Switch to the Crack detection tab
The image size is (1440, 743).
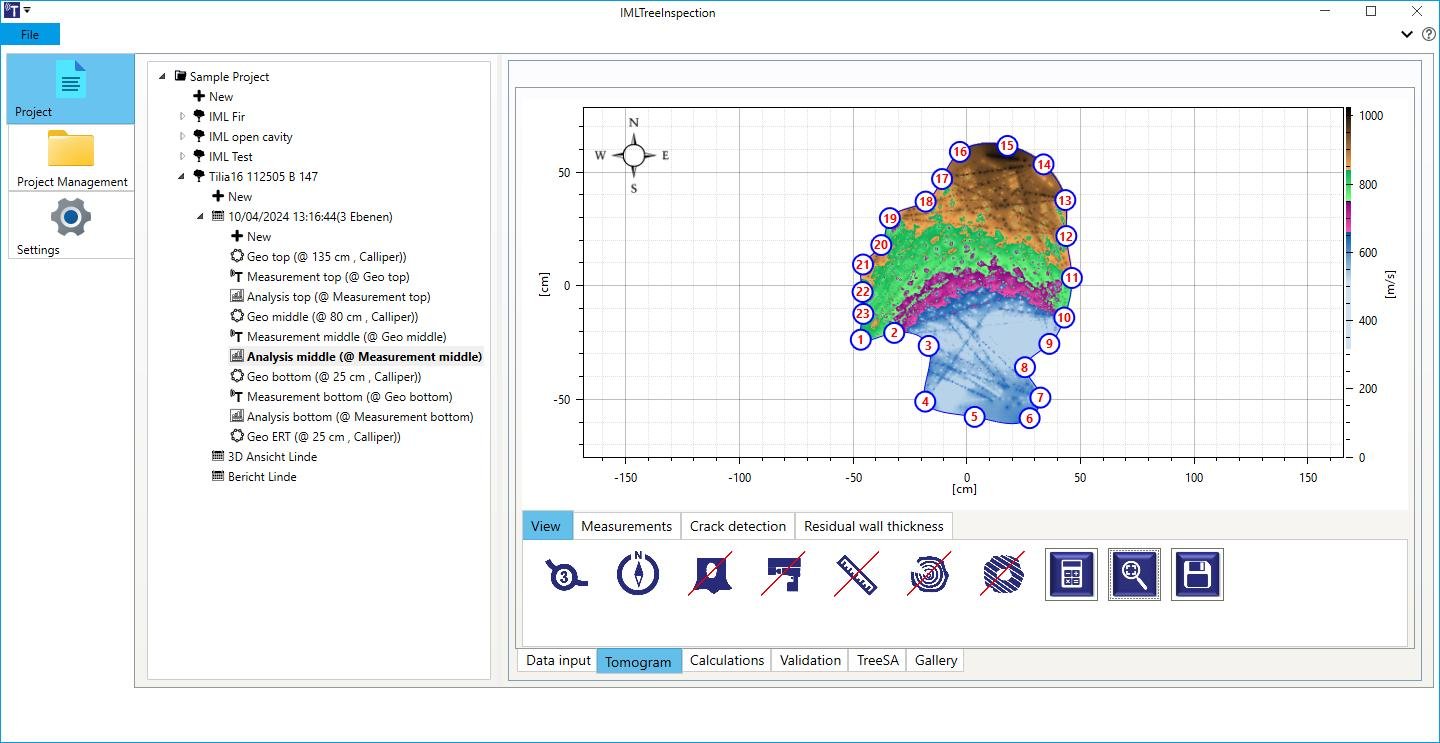tap(738, 526)
